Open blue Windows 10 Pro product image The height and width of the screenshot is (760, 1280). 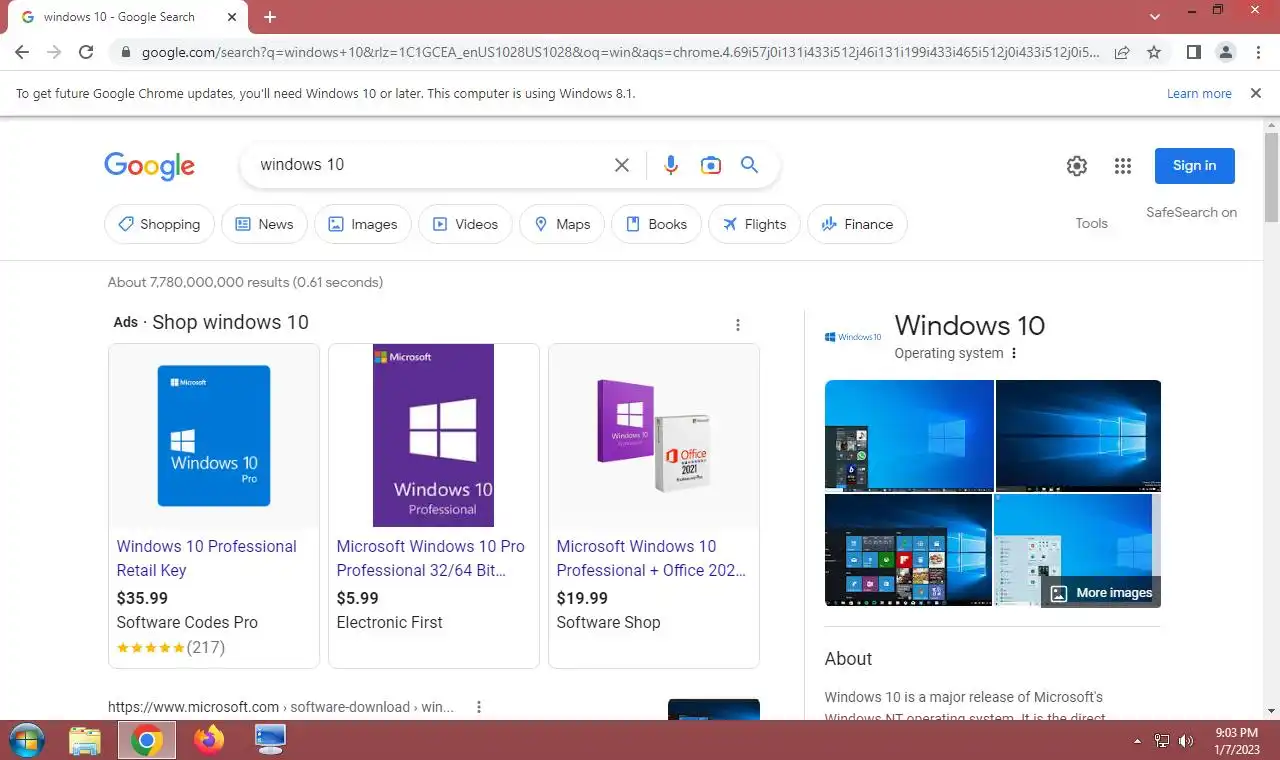[x=214, y=436]
